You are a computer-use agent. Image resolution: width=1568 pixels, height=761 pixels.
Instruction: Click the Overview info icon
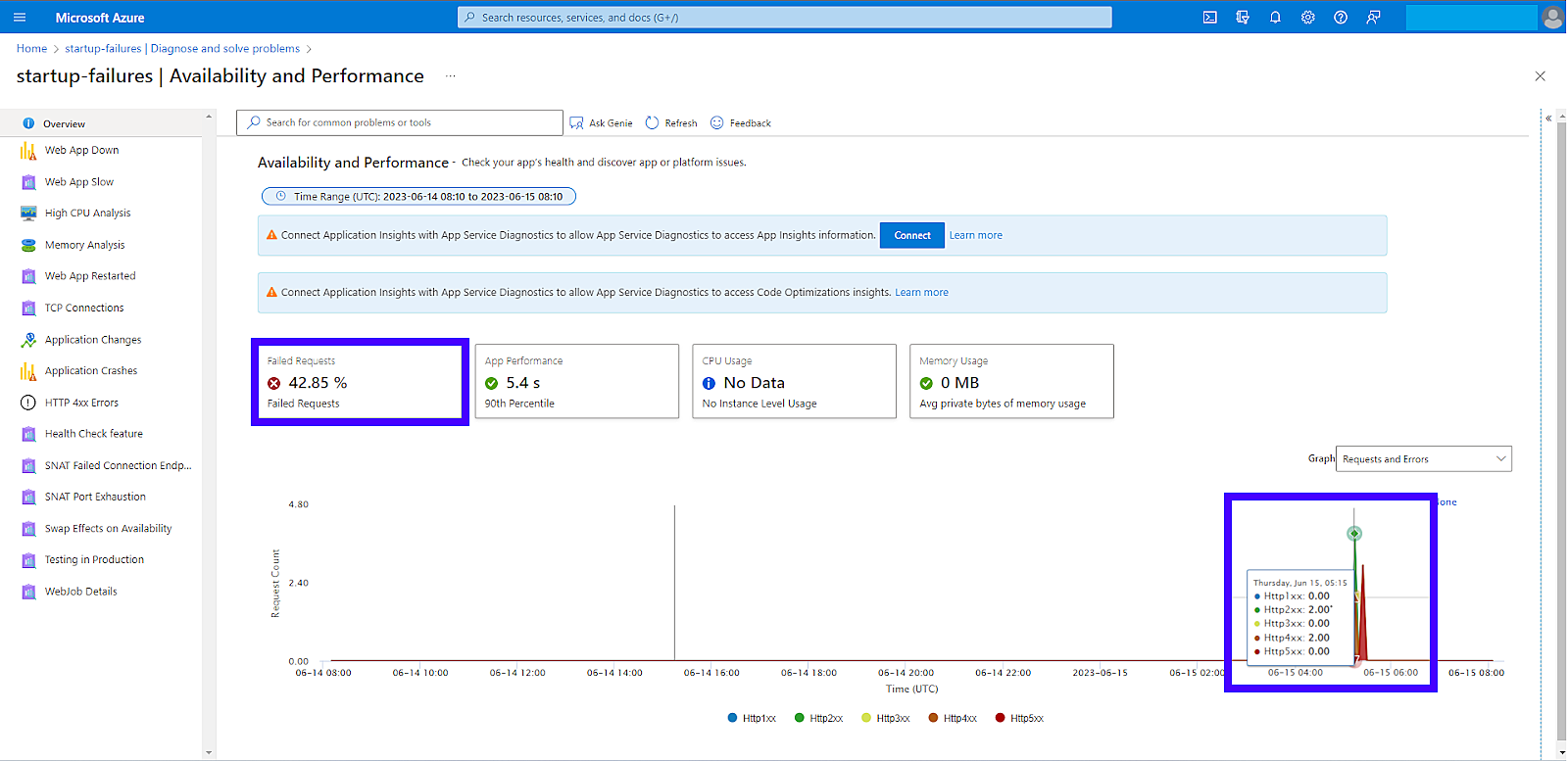pyautogui.click(x=28, y=124)
